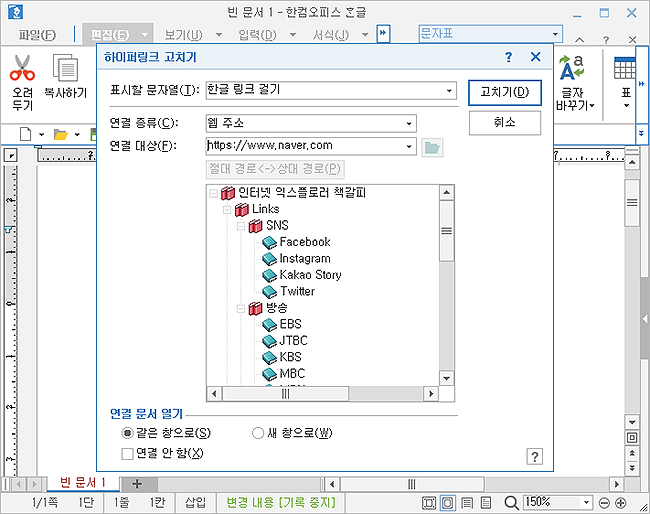Viewport: 650px width, 514px height.
Task: Click the Table (표) icon in ribbon
Action: 625,68
